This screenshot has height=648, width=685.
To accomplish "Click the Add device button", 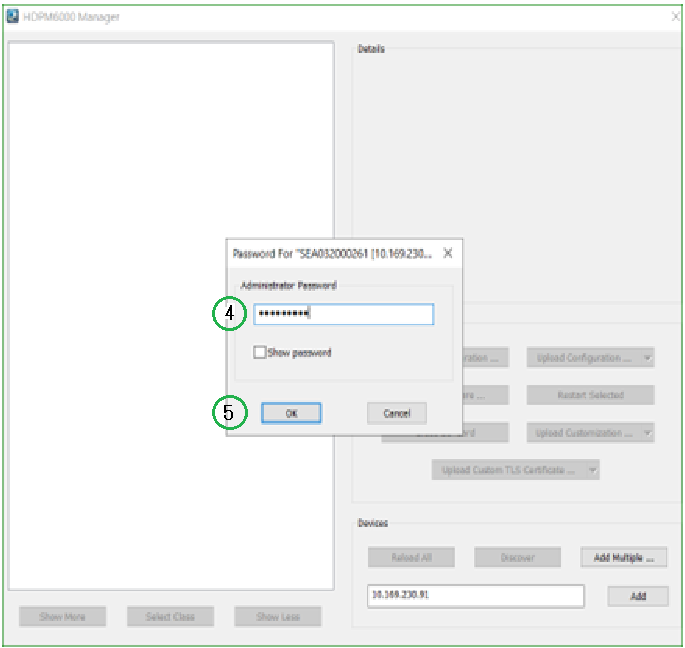I will click(x=638, y=596).
